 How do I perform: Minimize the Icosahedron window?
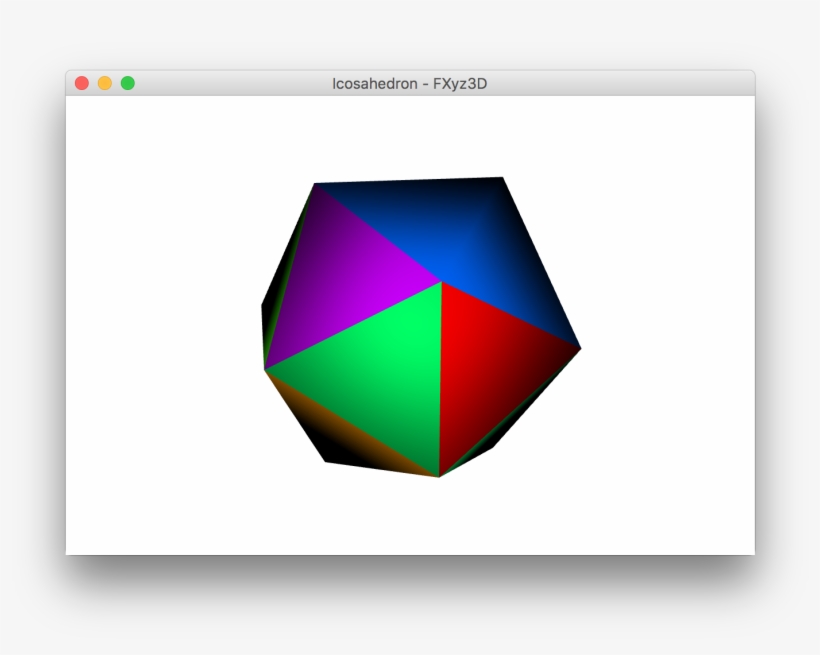pyautogui.click(x=104, y=84)
